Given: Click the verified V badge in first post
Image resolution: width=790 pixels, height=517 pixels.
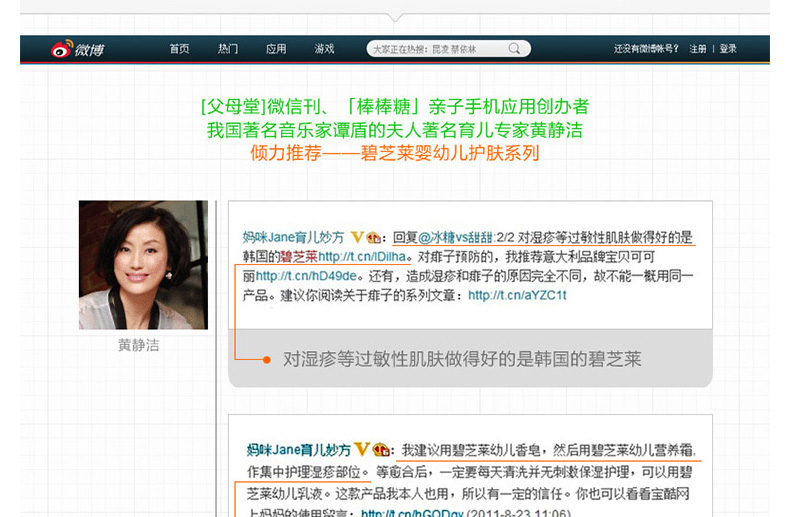Looking at the screenshot, I should pyautogui.click(x=355, y=238).
